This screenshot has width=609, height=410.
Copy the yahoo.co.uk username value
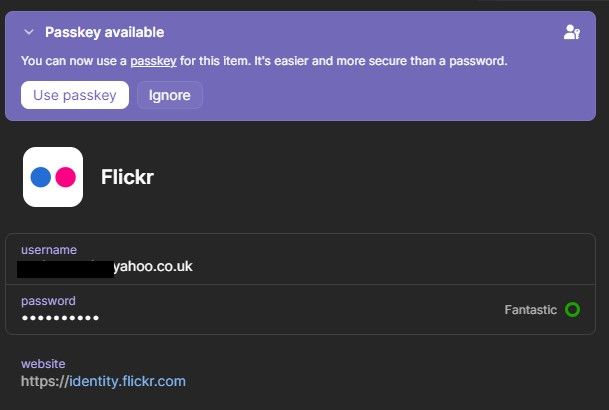click(x=153, y=267)
